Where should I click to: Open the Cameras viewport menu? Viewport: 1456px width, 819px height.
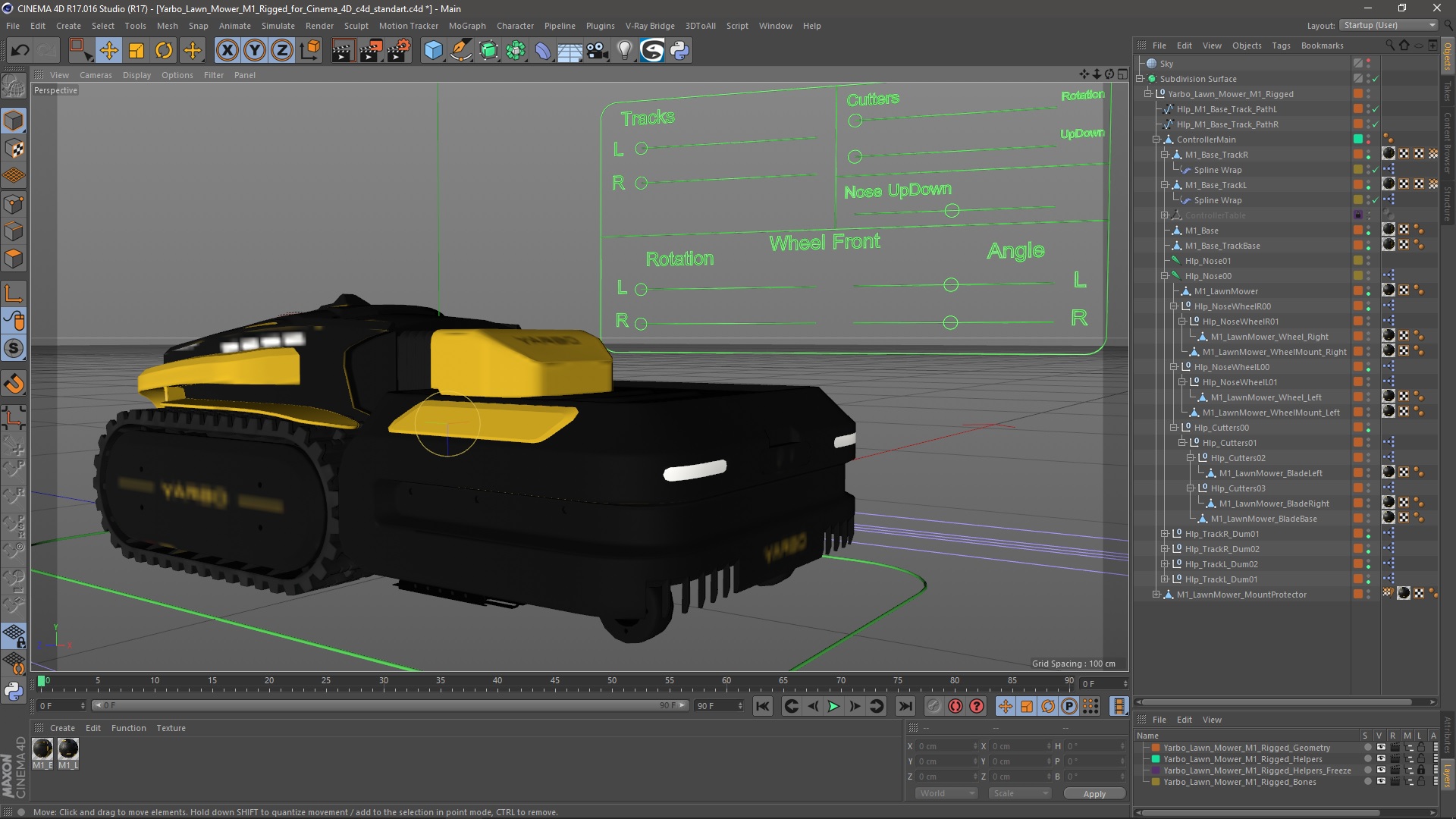pos(96,75)
